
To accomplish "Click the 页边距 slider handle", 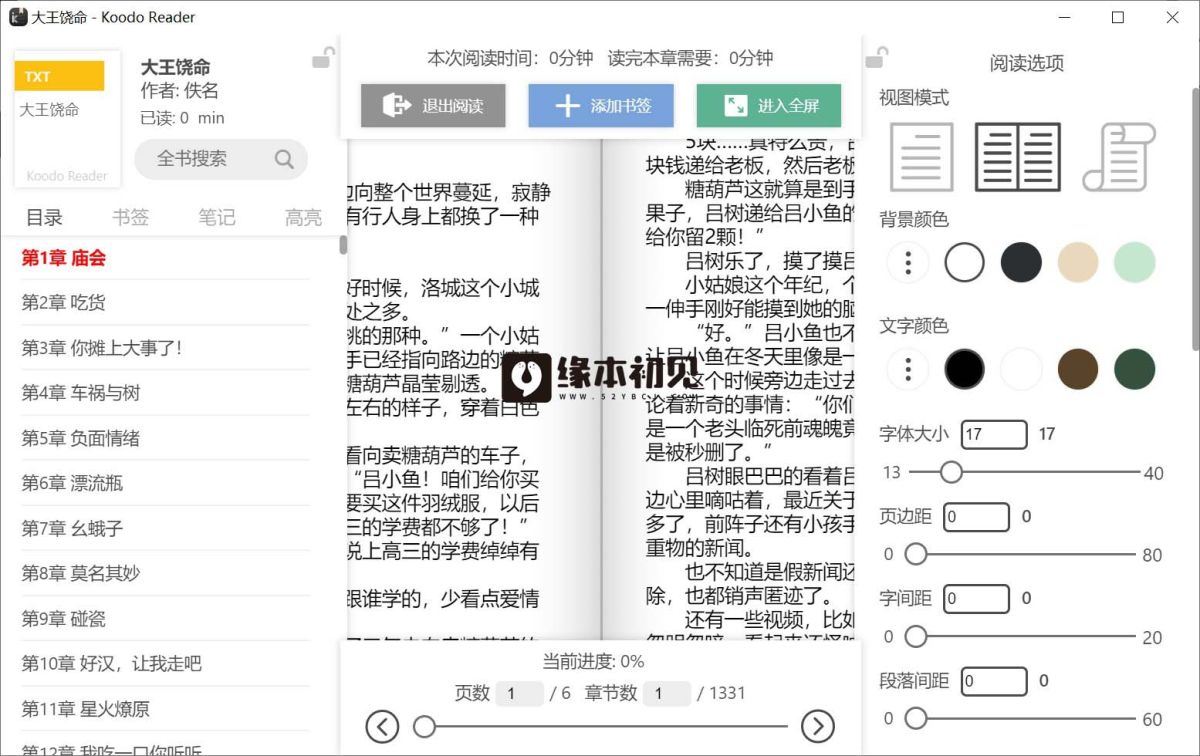I will coord(915,554).
